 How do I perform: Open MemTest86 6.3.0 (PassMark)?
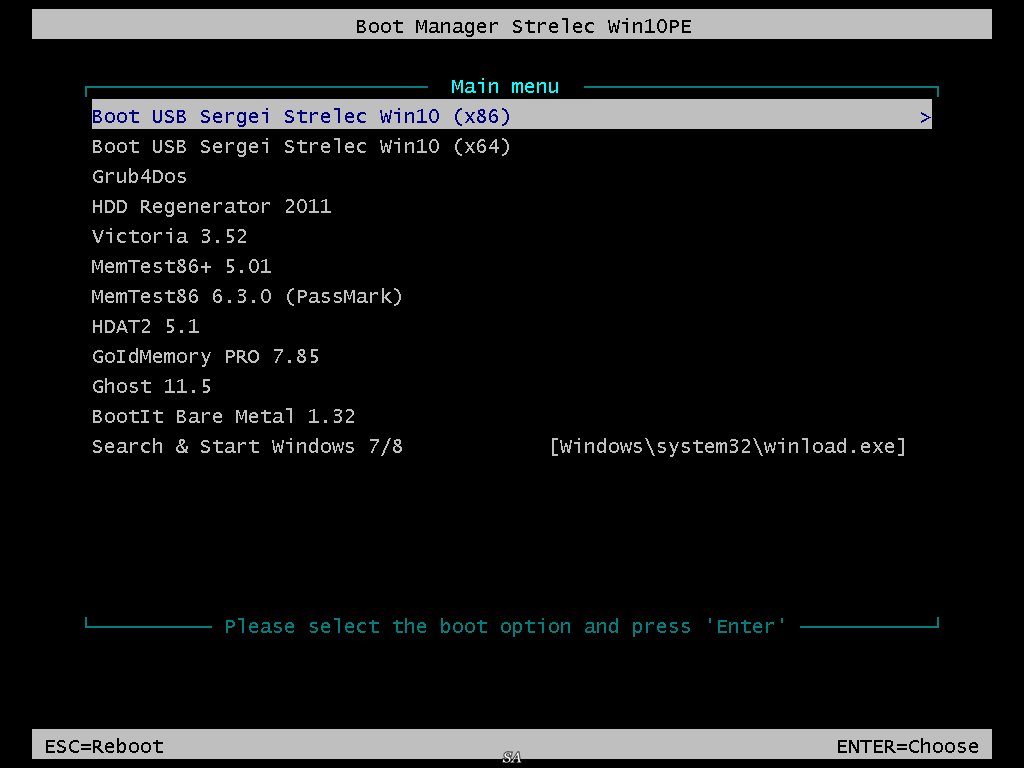pos(247,296)
